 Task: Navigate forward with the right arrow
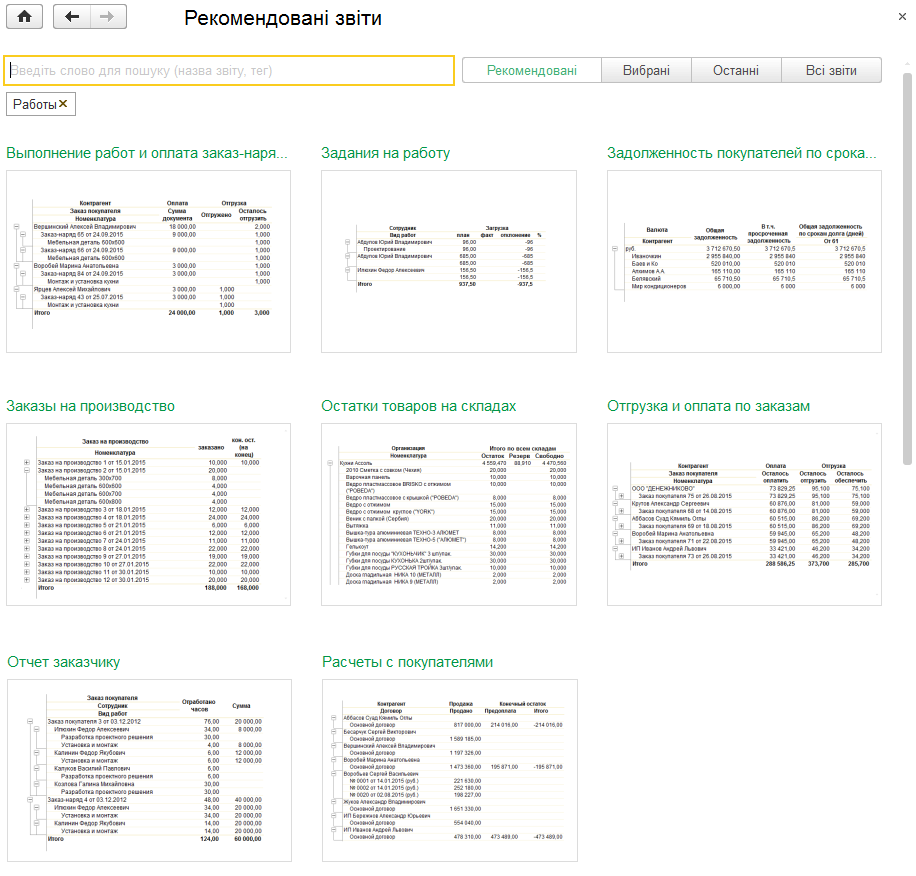(x=108, y=16)
